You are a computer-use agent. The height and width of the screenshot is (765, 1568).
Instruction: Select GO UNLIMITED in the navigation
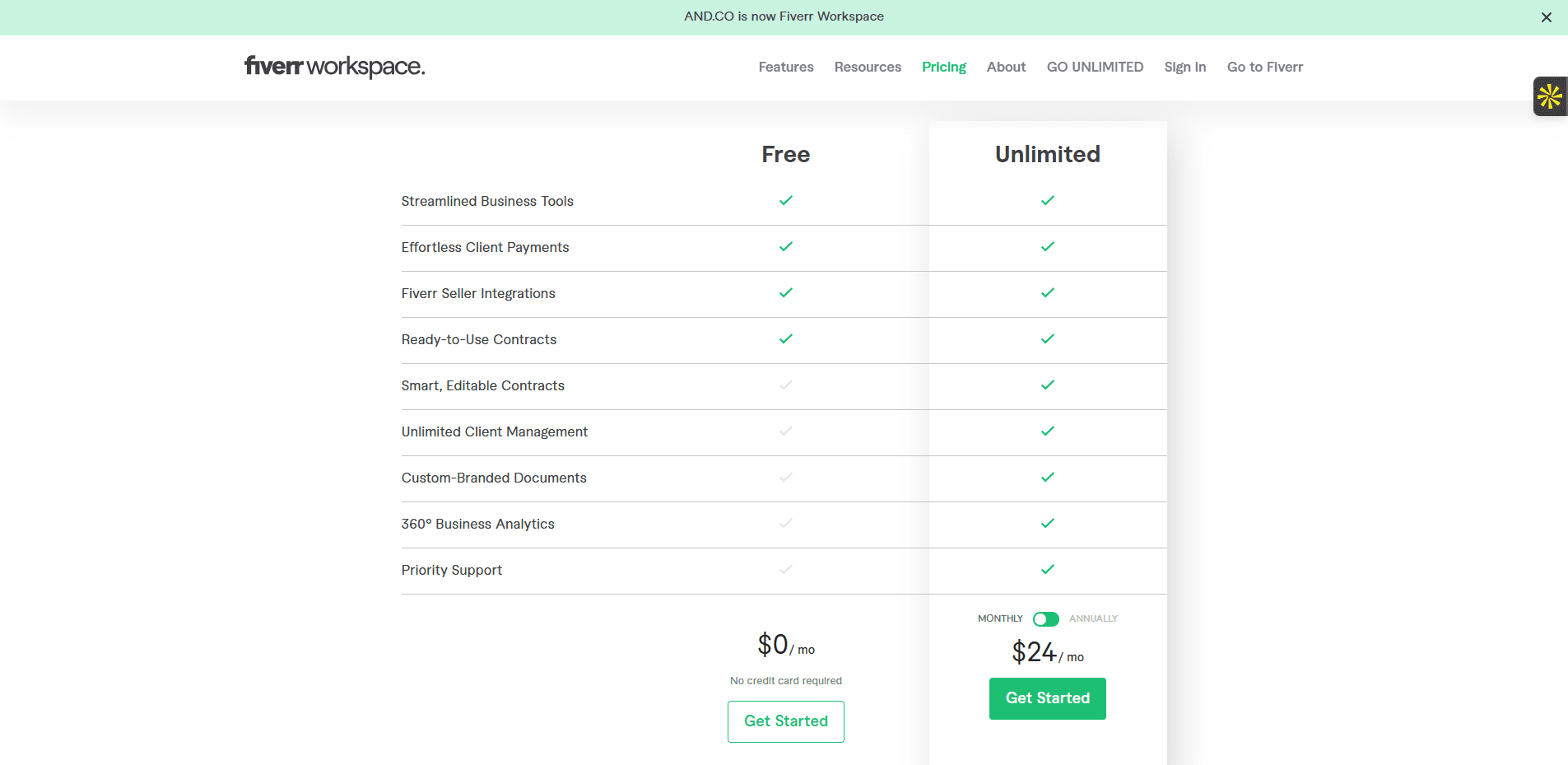click(1095, 67)
